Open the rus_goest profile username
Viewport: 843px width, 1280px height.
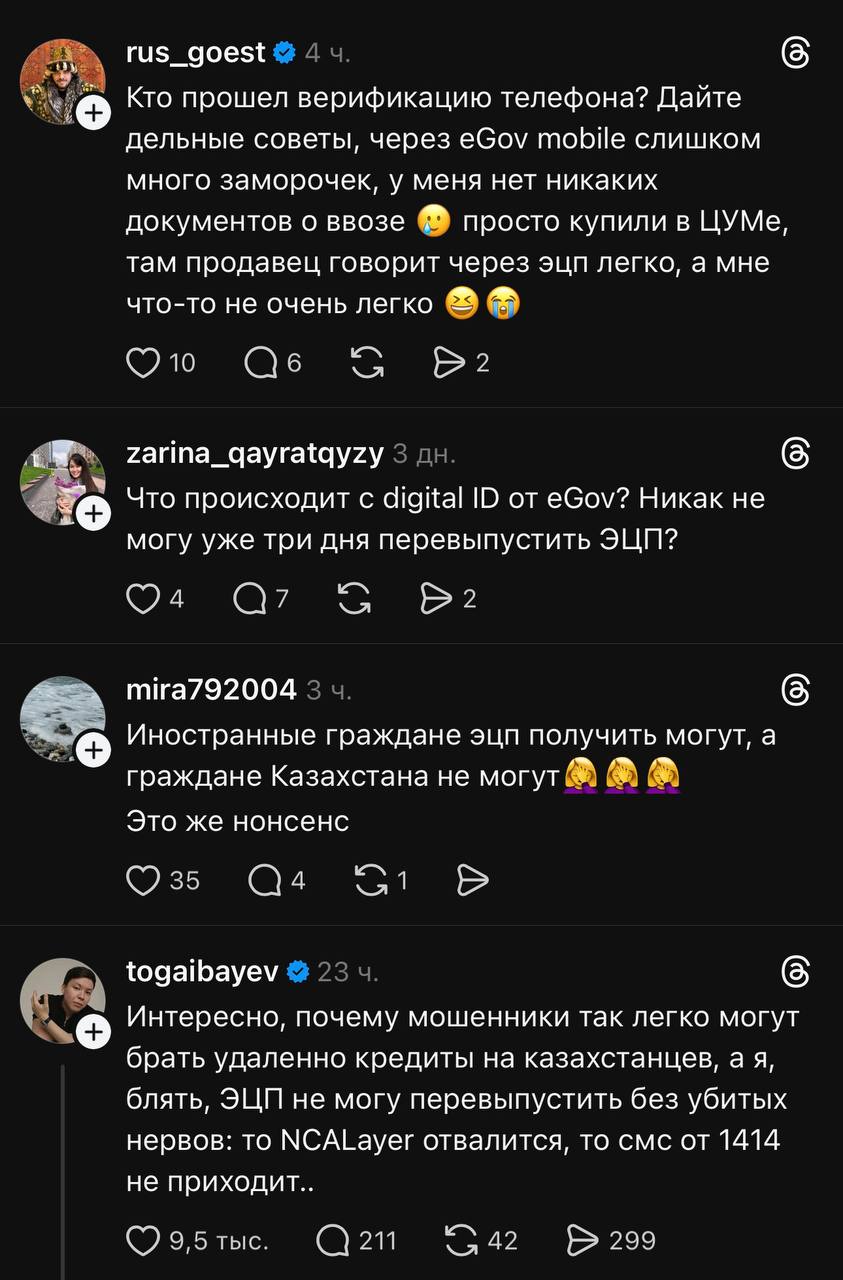pyautogui.click(x=196, y=53)
